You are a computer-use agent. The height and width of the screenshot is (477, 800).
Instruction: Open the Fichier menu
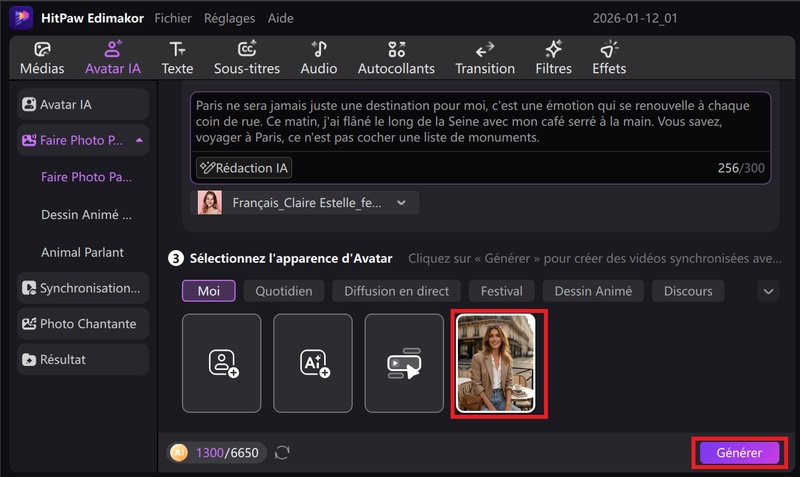173,18
